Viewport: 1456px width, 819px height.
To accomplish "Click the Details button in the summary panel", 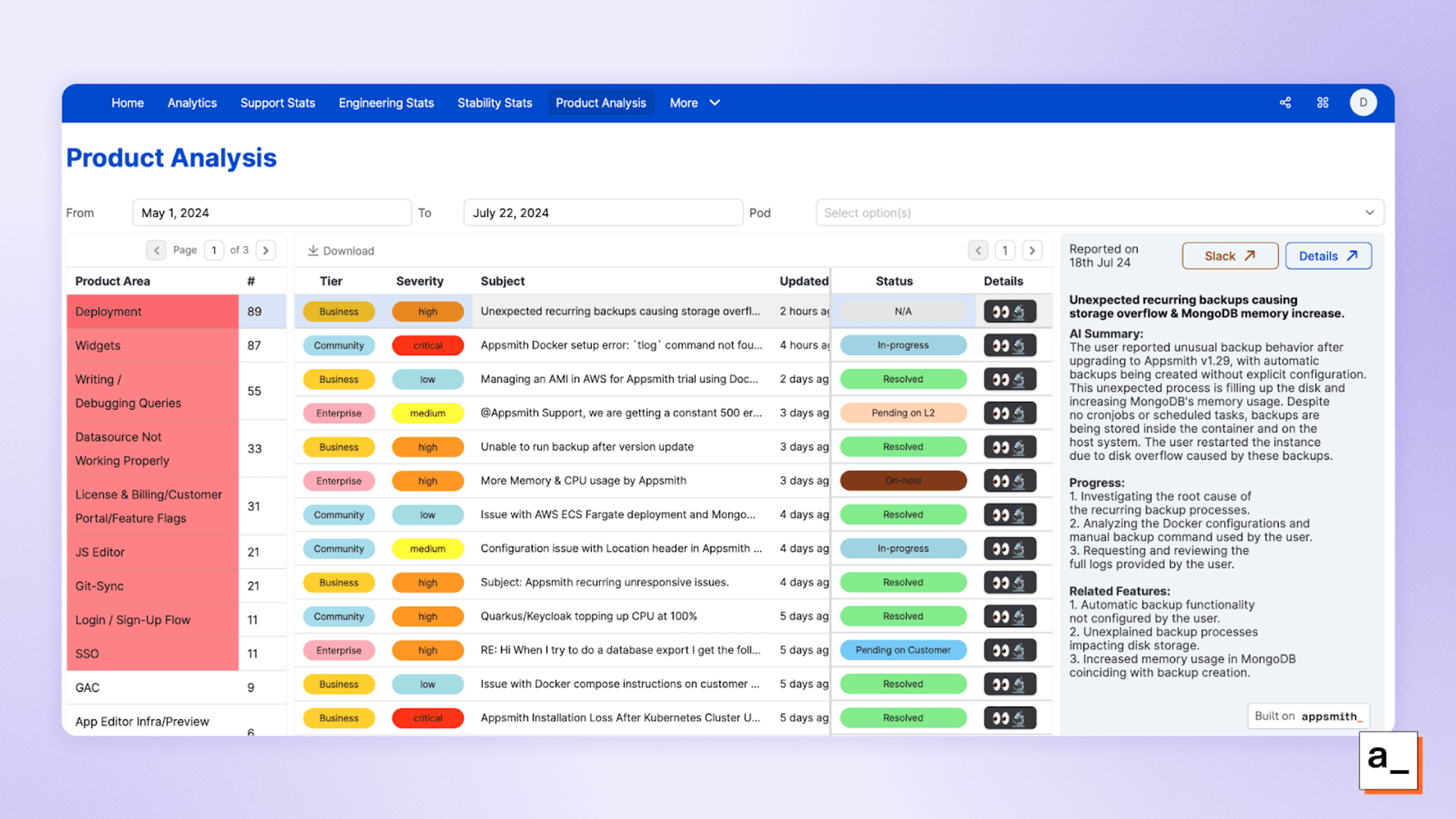I will tap(1328, 256).
